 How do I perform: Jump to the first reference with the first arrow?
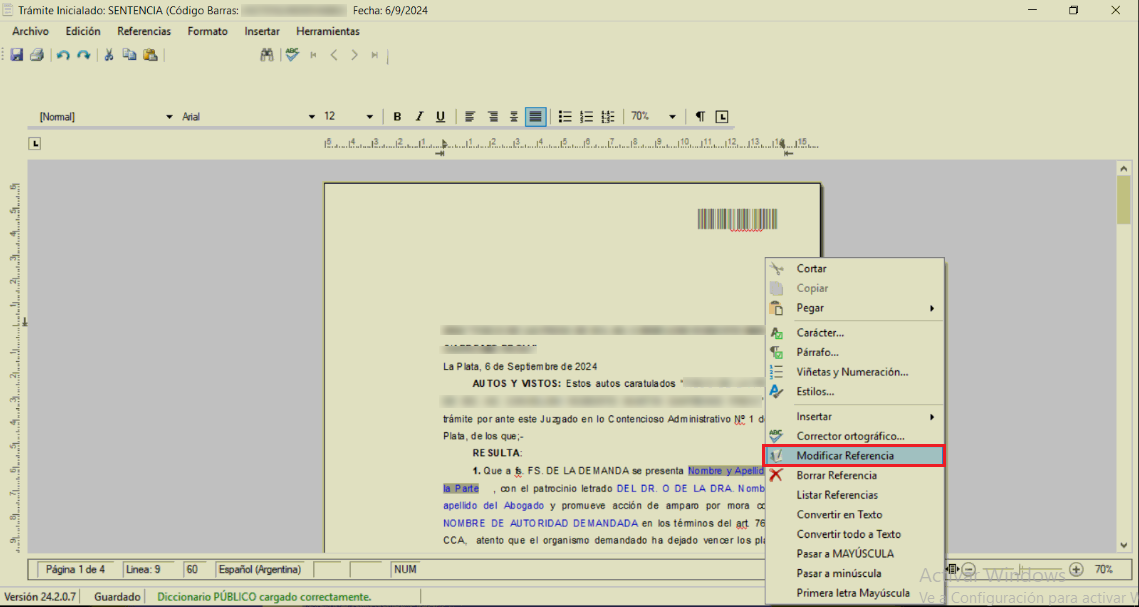313,54
